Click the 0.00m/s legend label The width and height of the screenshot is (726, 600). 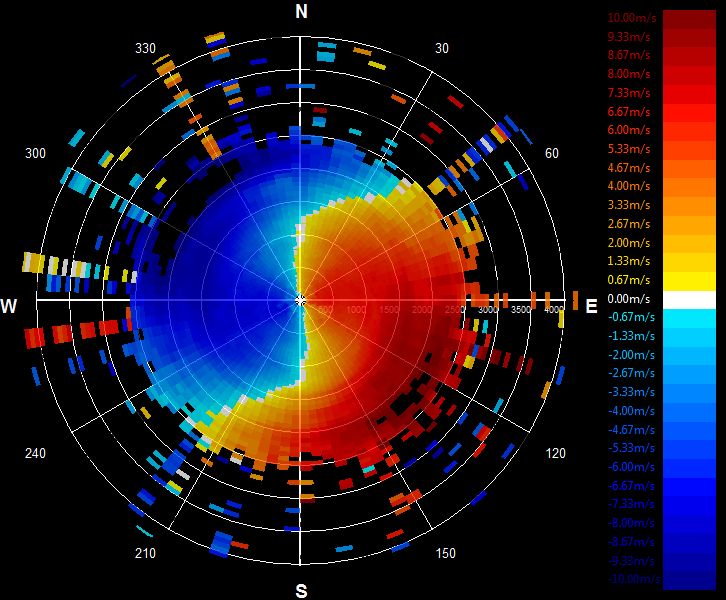629,299
